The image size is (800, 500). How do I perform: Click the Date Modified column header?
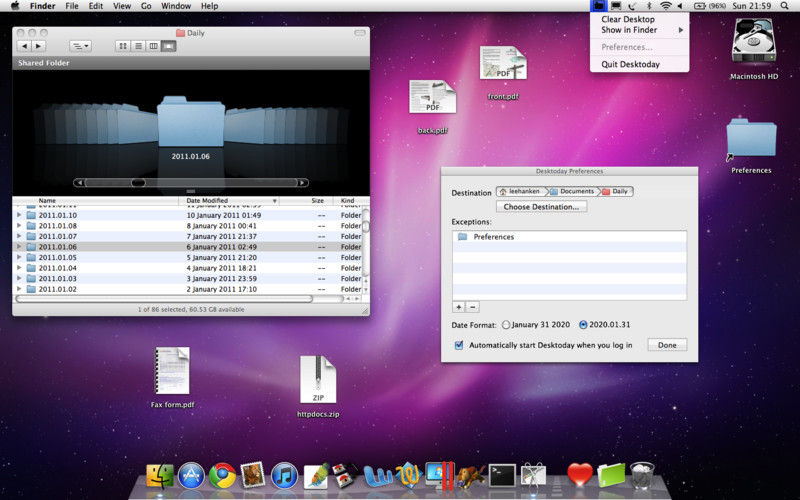(x=208, y=201)
